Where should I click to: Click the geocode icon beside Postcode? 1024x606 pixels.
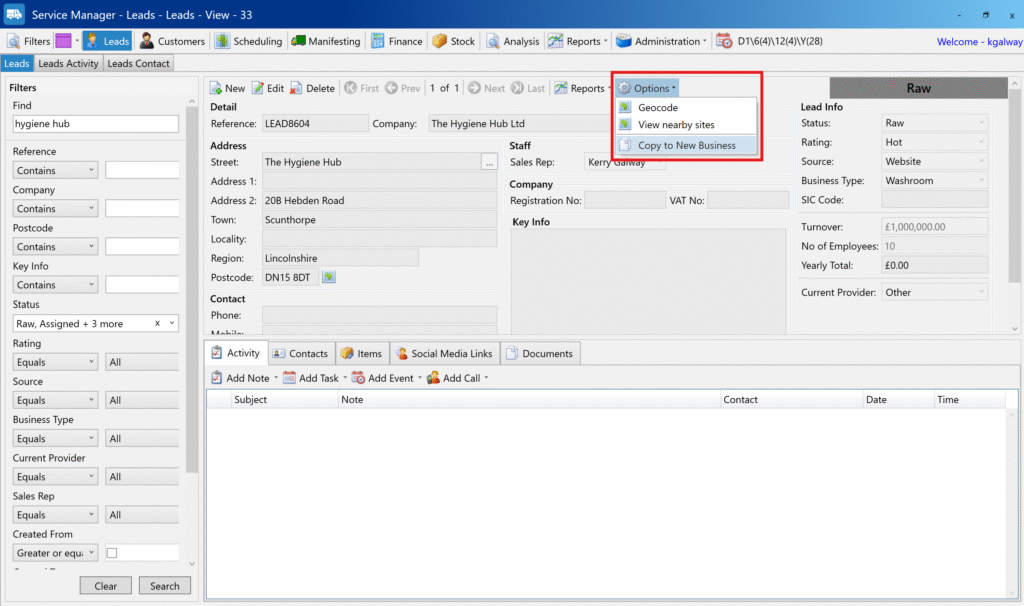click(328, 277)
